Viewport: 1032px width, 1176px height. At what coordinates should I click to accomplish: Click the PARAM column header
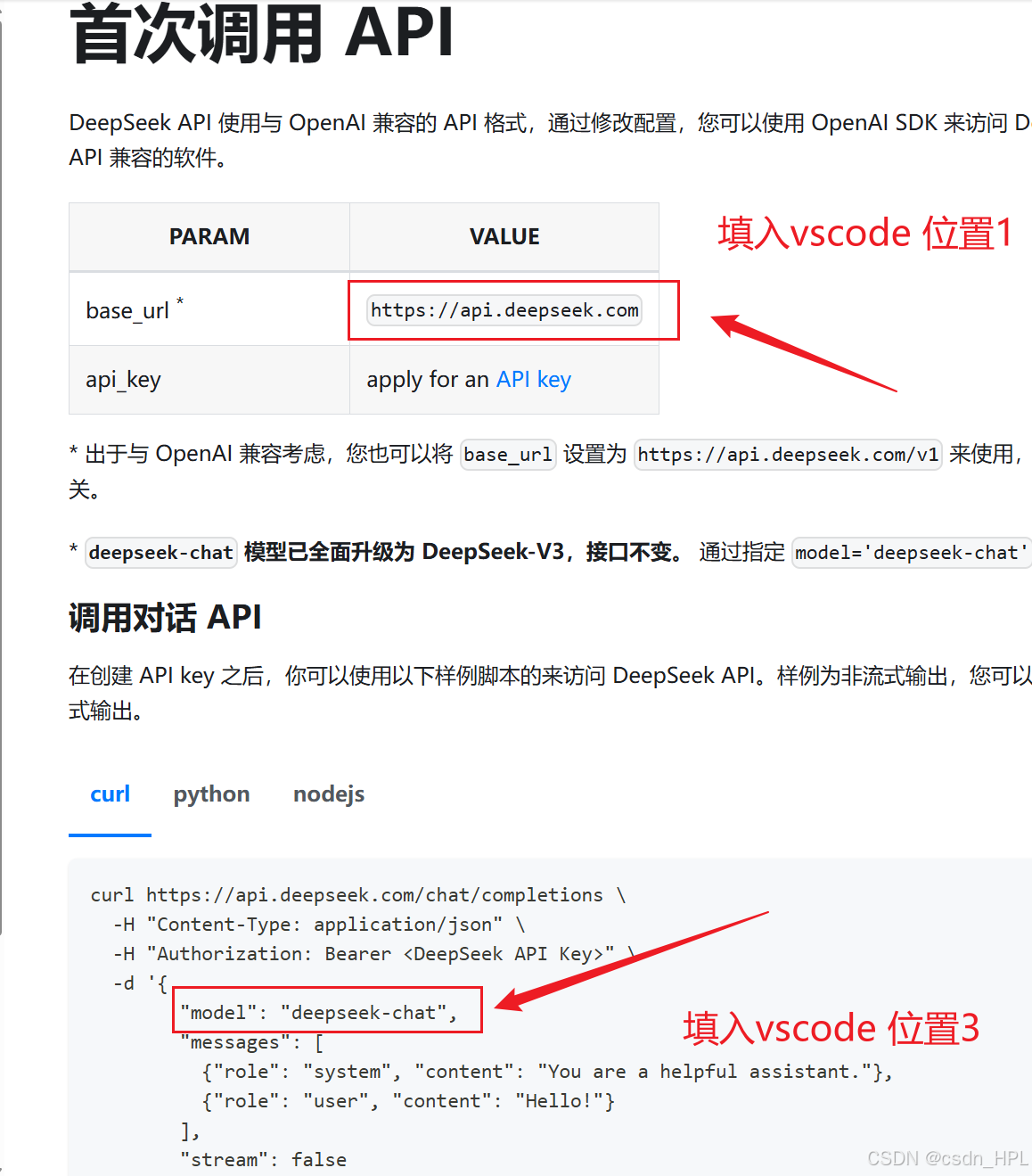(209, 236)
